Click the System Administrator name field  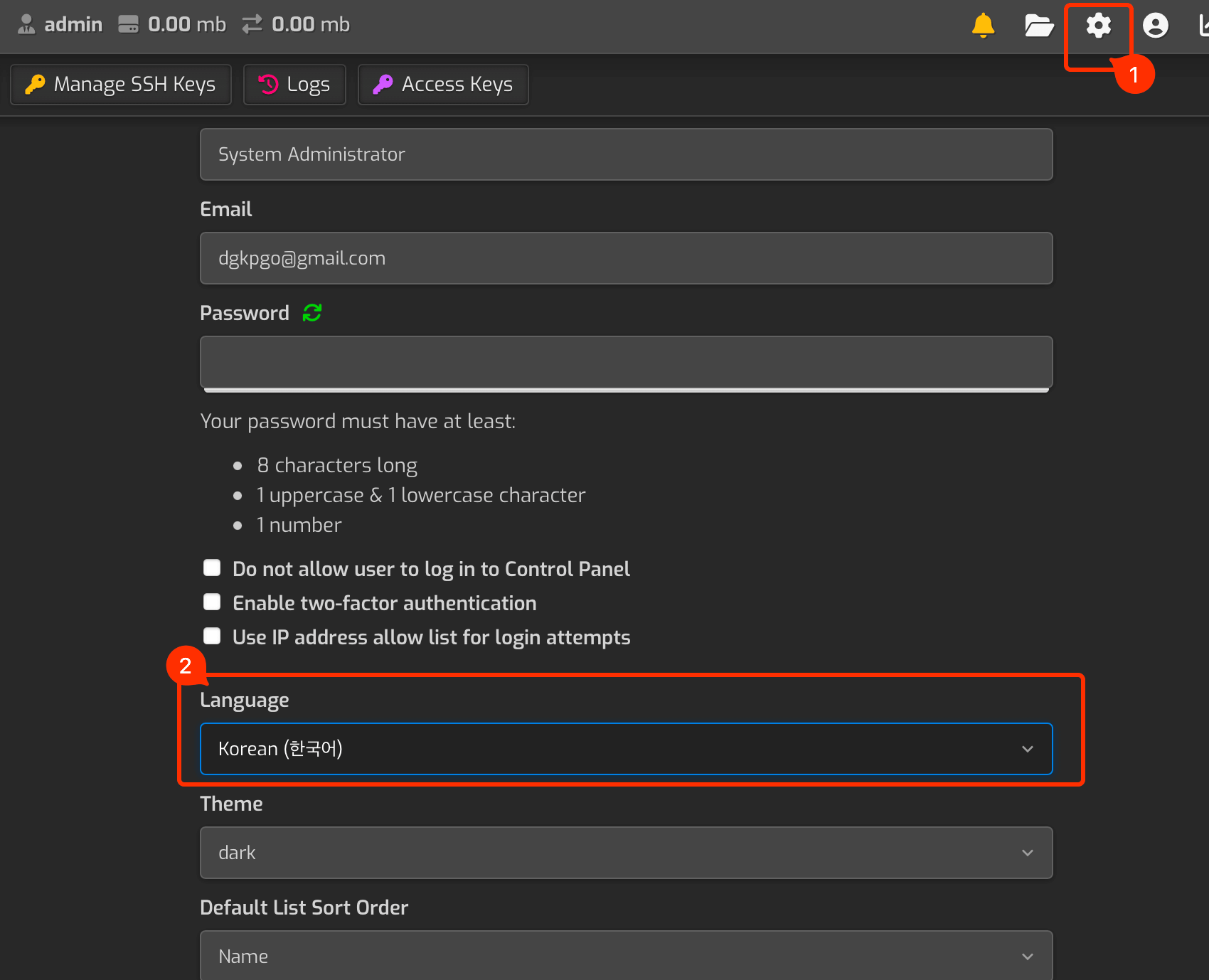point(626,154)
